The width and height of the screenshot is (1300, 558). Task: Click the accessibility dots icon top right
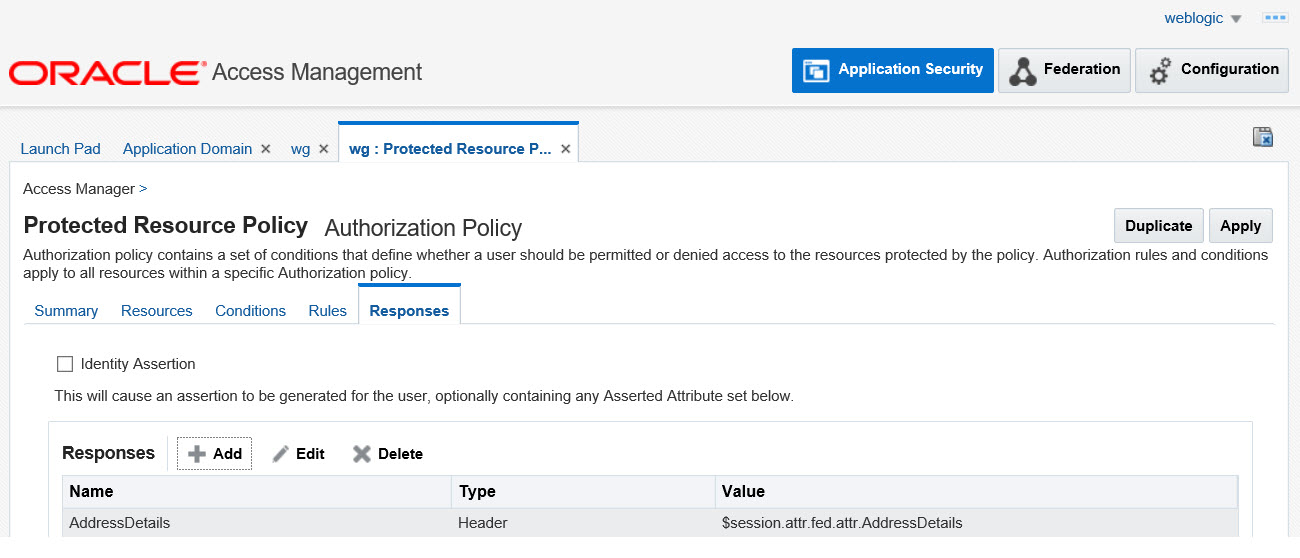click(x=1274, y=18)
